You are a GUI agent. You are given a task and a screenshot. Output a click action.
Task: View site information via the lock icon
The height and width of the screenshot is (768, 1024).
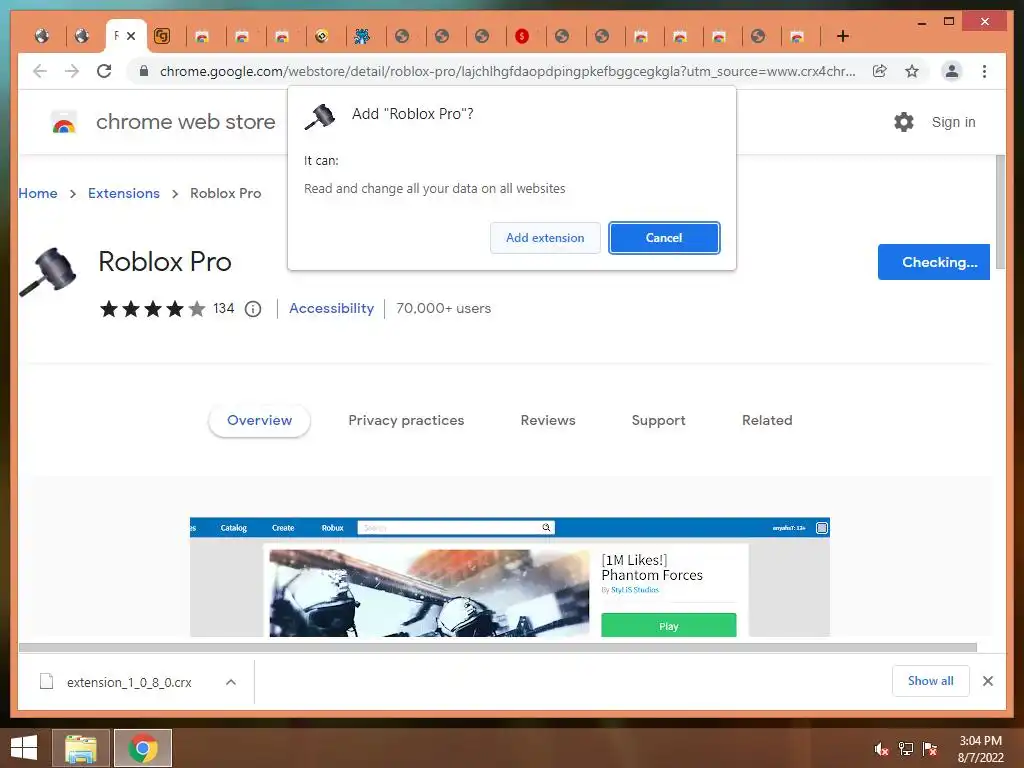(x=144, y=71)
